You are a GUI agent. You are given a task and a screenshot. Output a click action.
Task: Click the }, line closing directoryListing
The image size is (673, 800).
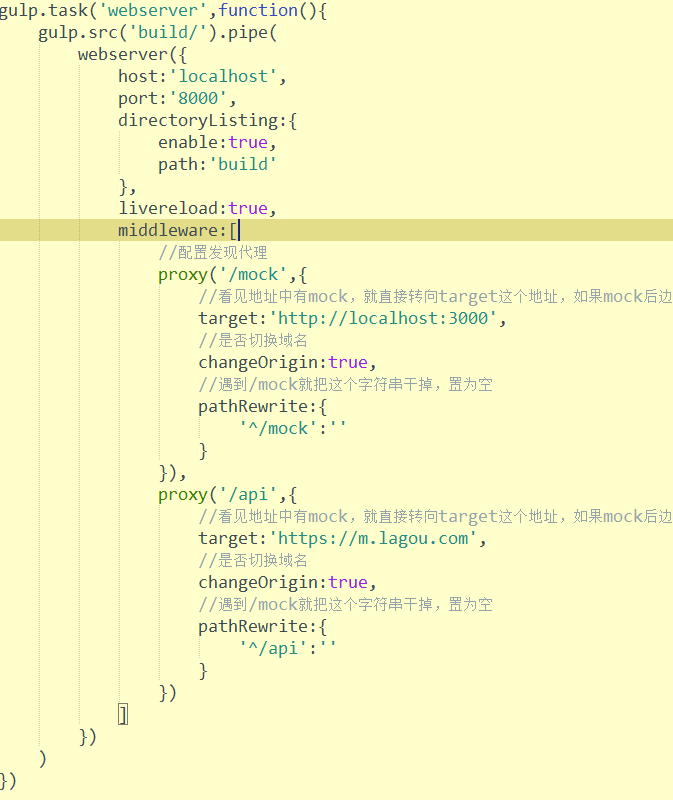click(128, 186)
